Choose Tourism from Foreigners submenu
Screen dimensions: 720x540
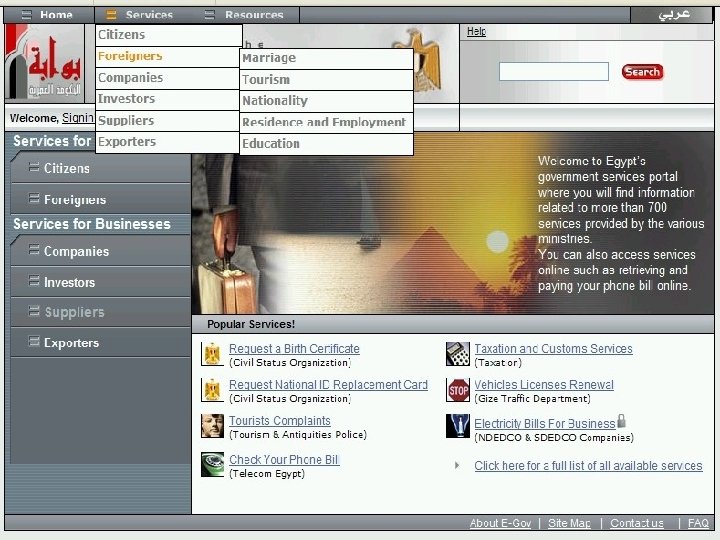pyautogui.click(x=326, y=80)
